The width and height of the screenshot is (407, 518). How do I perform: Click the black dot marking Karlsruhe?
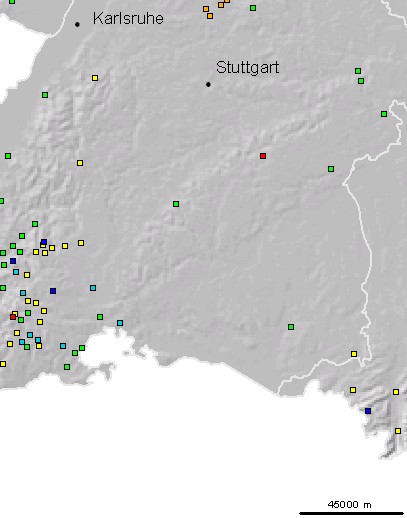tap(77, 24)
